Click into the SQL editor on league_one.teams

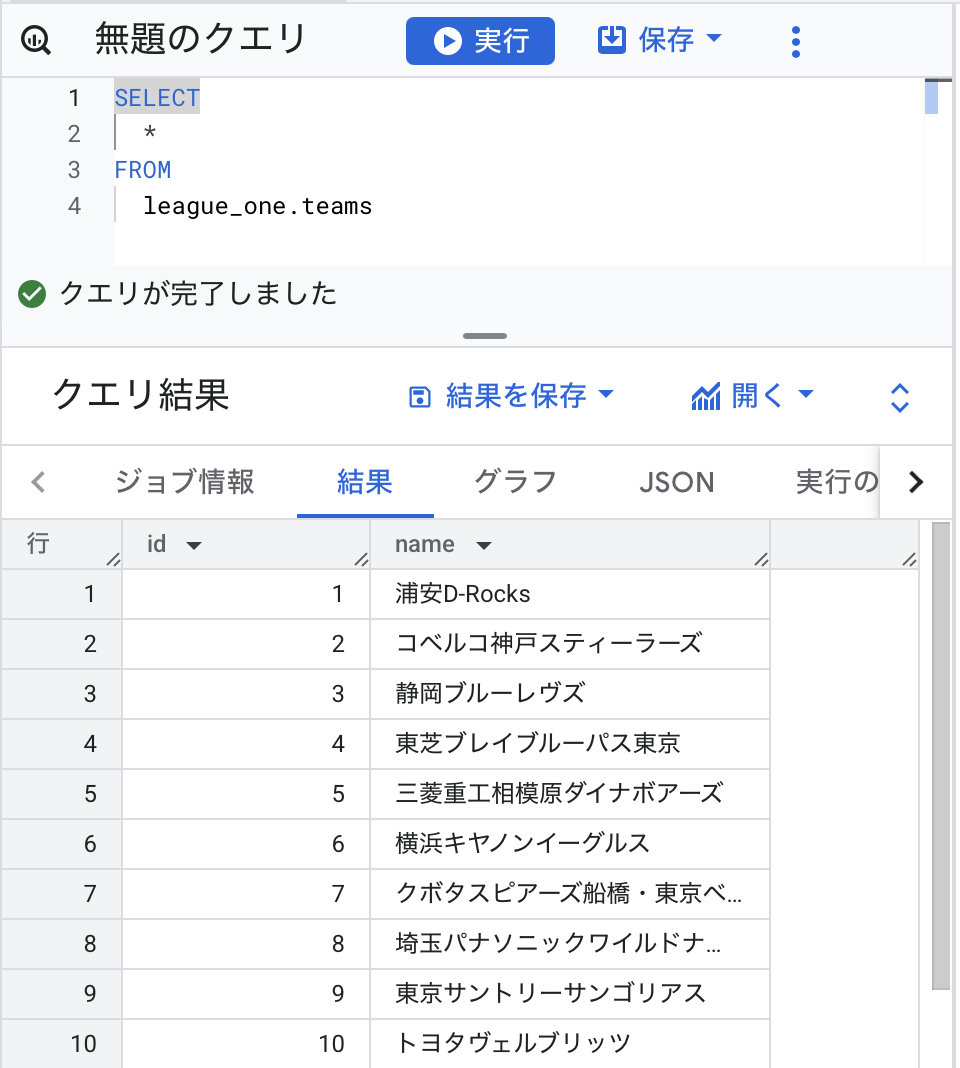coord(258,206)
